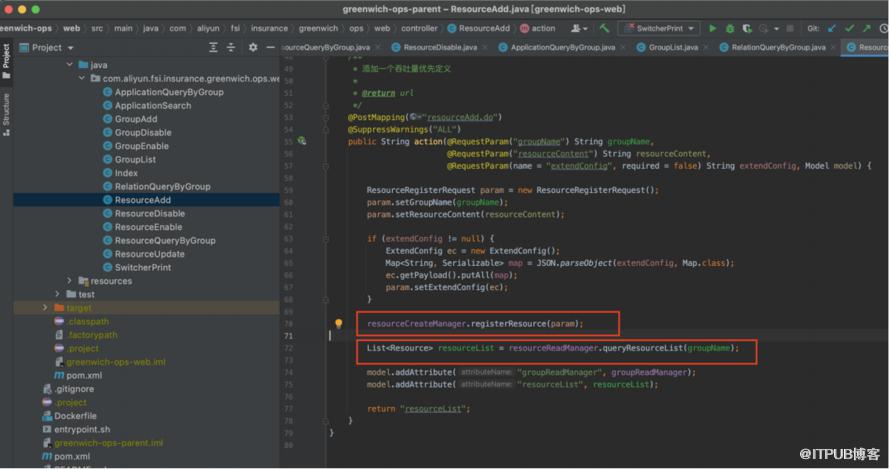
Task: Select RelationQueryByGroup in project tree
Action: coord(162,186)
